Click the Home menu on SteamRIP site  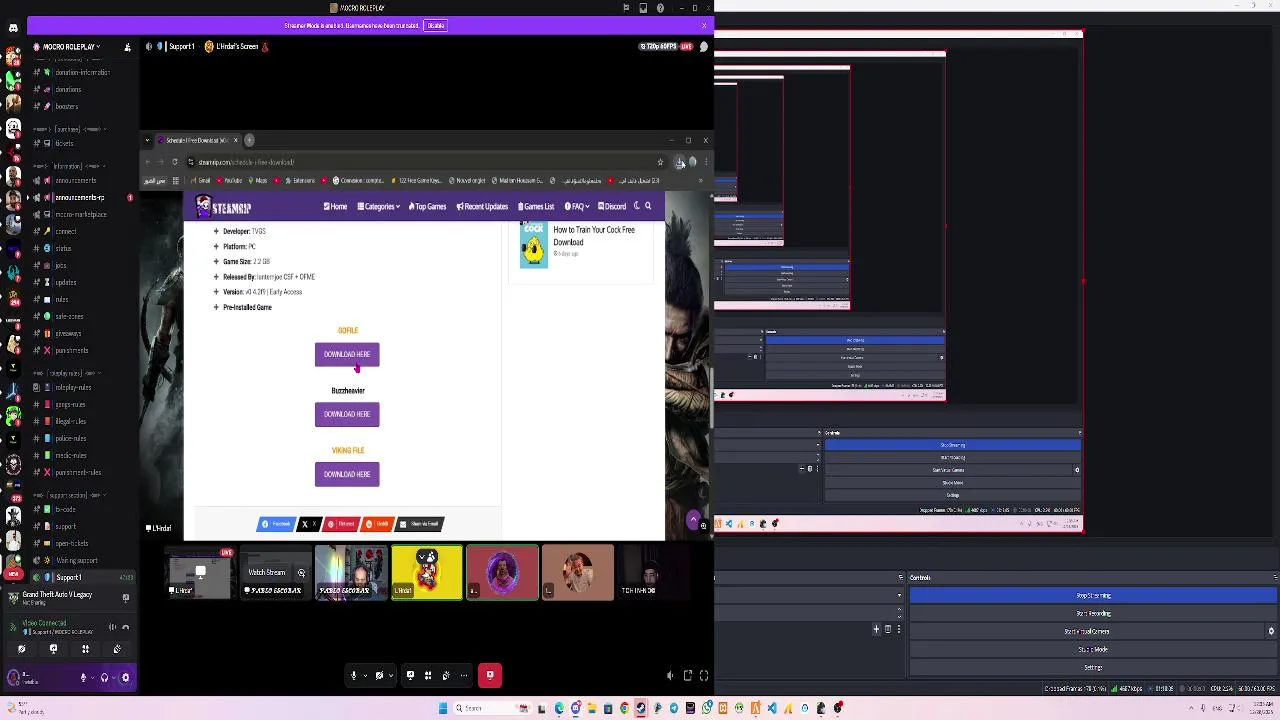tap(335, 206)
